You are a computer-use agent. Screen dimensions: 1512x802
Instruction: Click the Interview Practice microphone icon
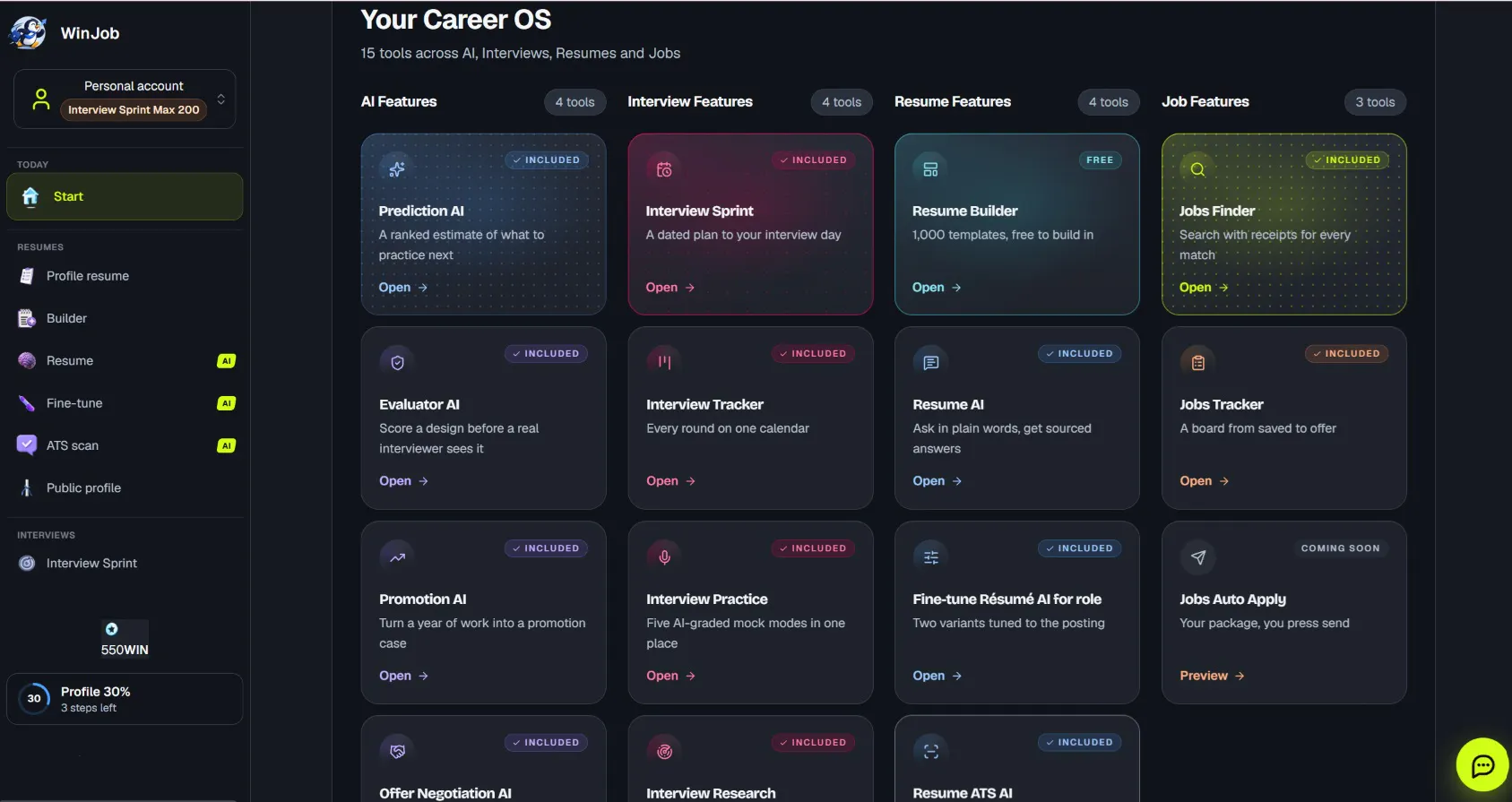664,556
